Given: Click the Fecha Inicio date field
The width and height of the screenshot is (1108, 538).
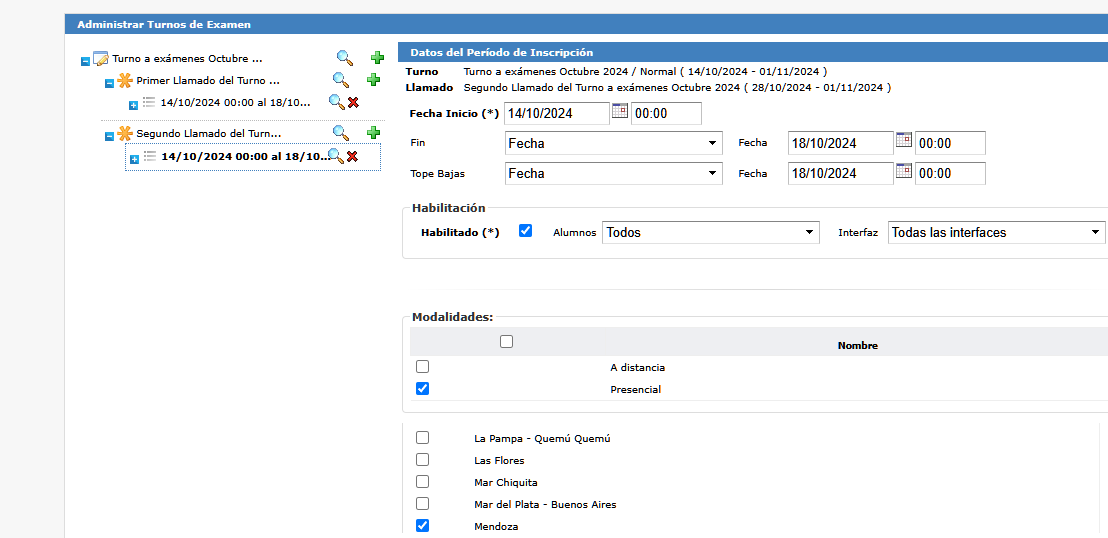Looking at the screenshot, I should pos(557,113).
